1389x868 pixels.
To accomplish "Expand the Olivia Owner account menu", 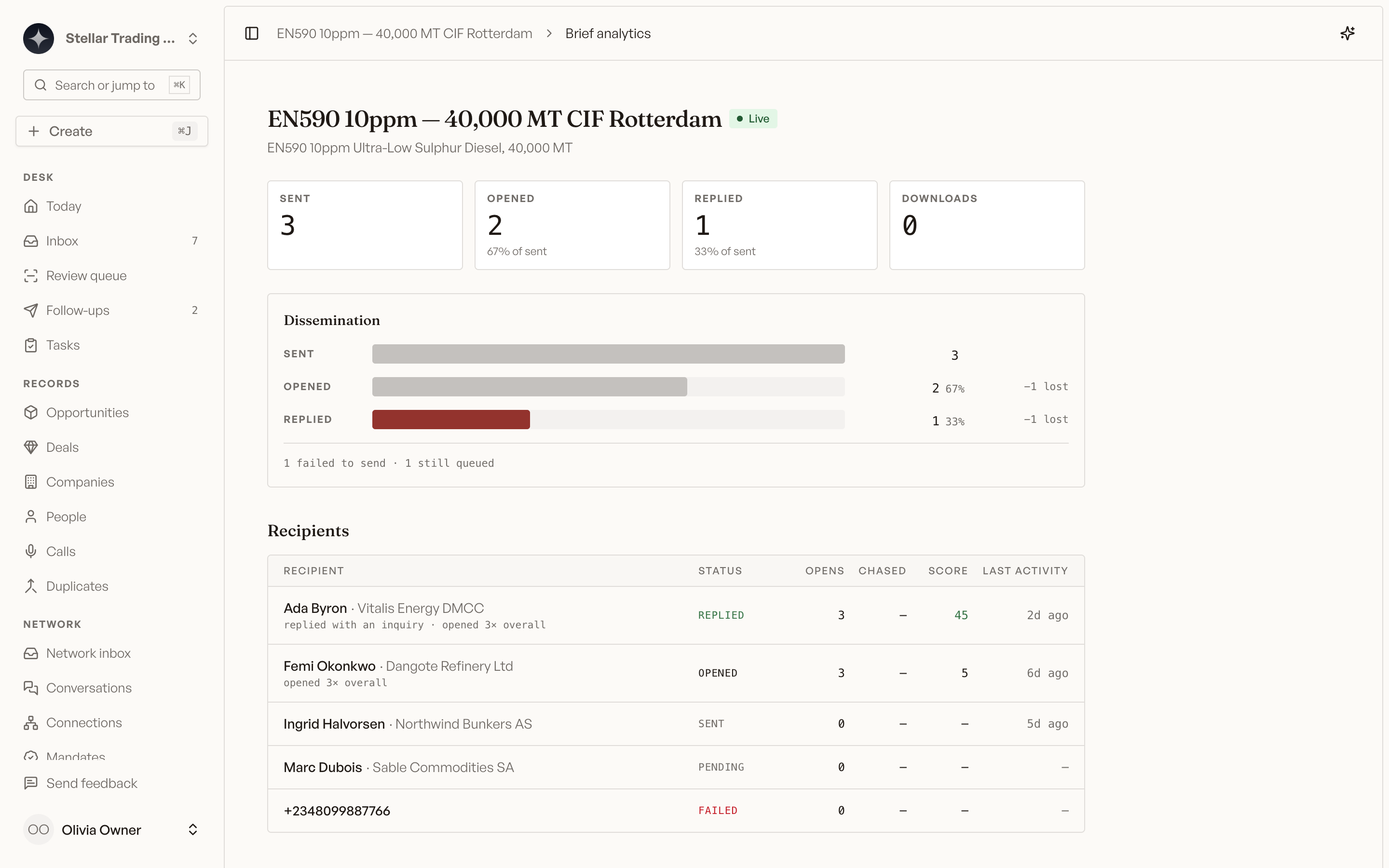I will pyautogui.click(x=193, y=829).
